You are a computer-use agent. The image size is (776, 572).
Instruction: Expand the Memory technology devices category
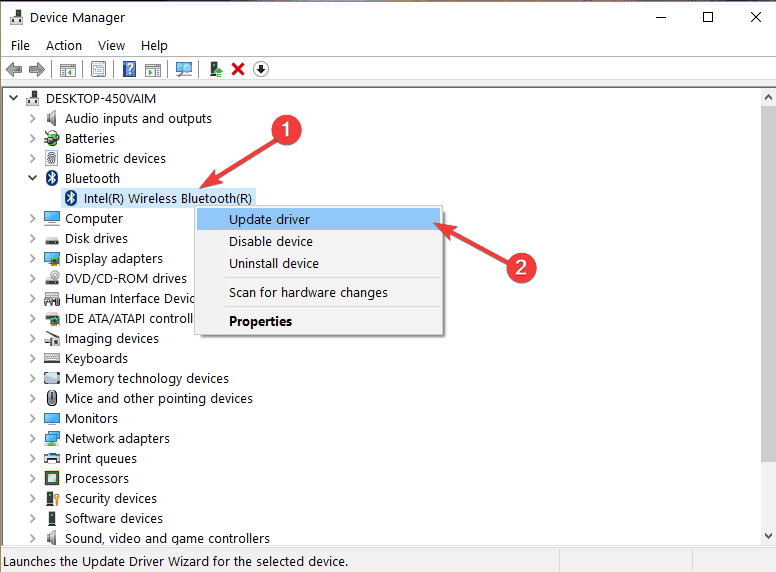point(32,379)
